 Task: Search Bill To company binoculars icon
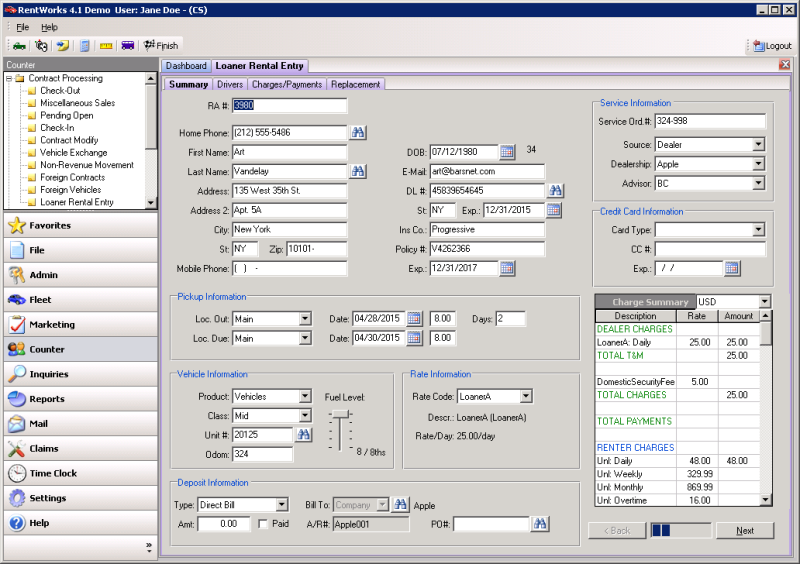click(x=401, y=505)
